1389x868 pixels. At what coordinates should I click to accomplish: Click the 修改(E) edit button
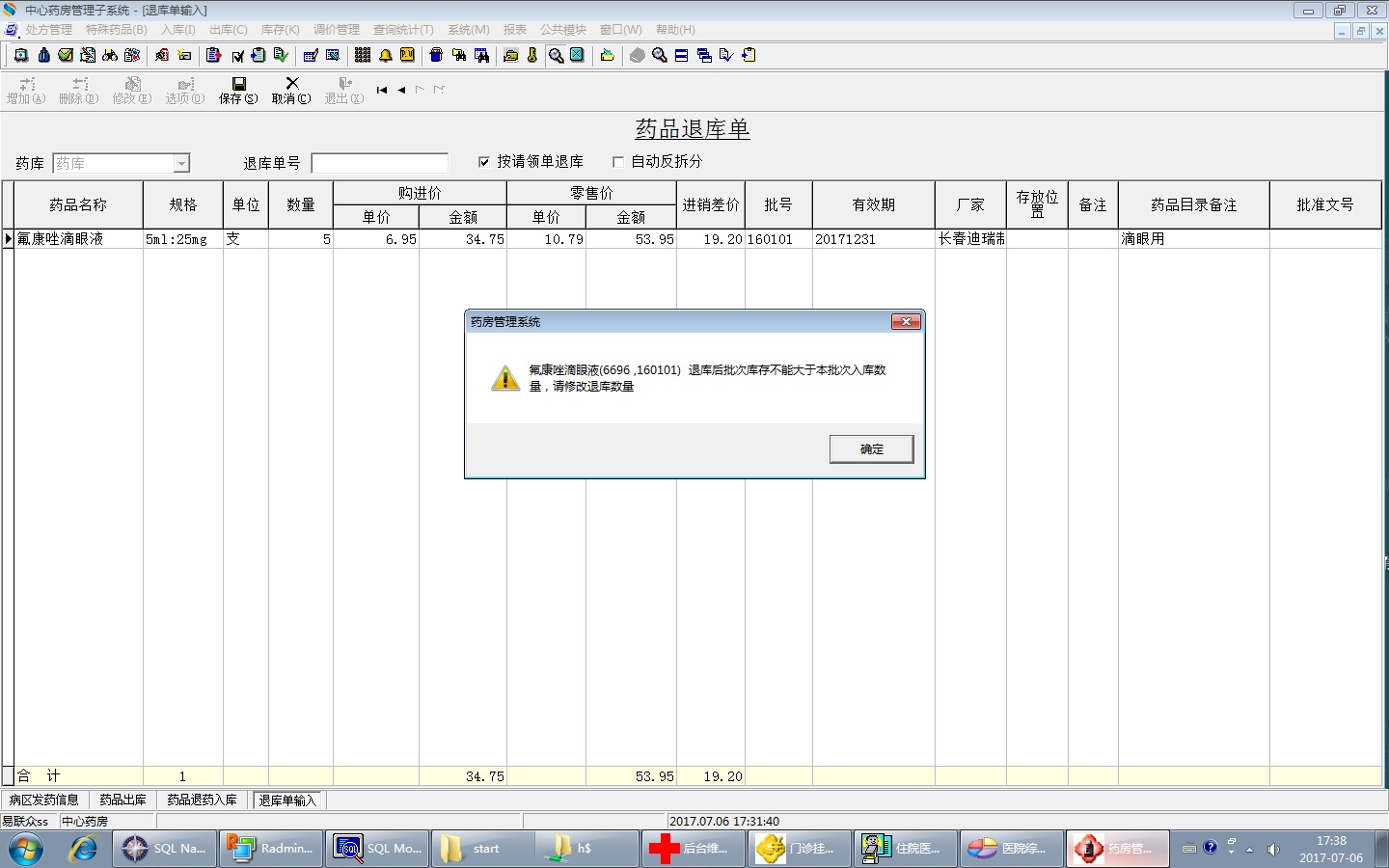point(132,91)
